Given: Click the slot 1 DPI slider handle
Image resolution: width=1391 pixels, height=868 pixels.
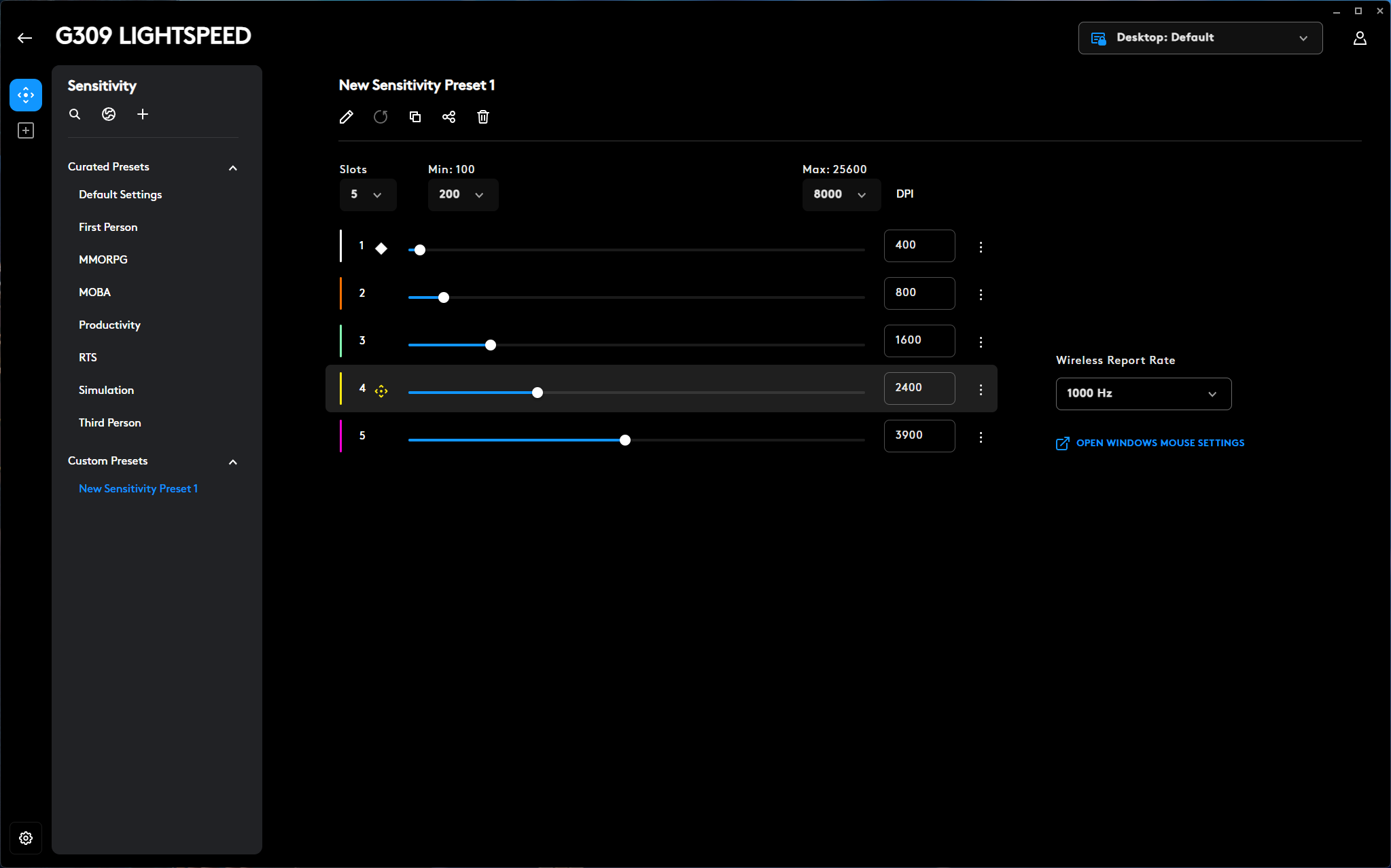Looking at the screenshot, I should [420, 250].
